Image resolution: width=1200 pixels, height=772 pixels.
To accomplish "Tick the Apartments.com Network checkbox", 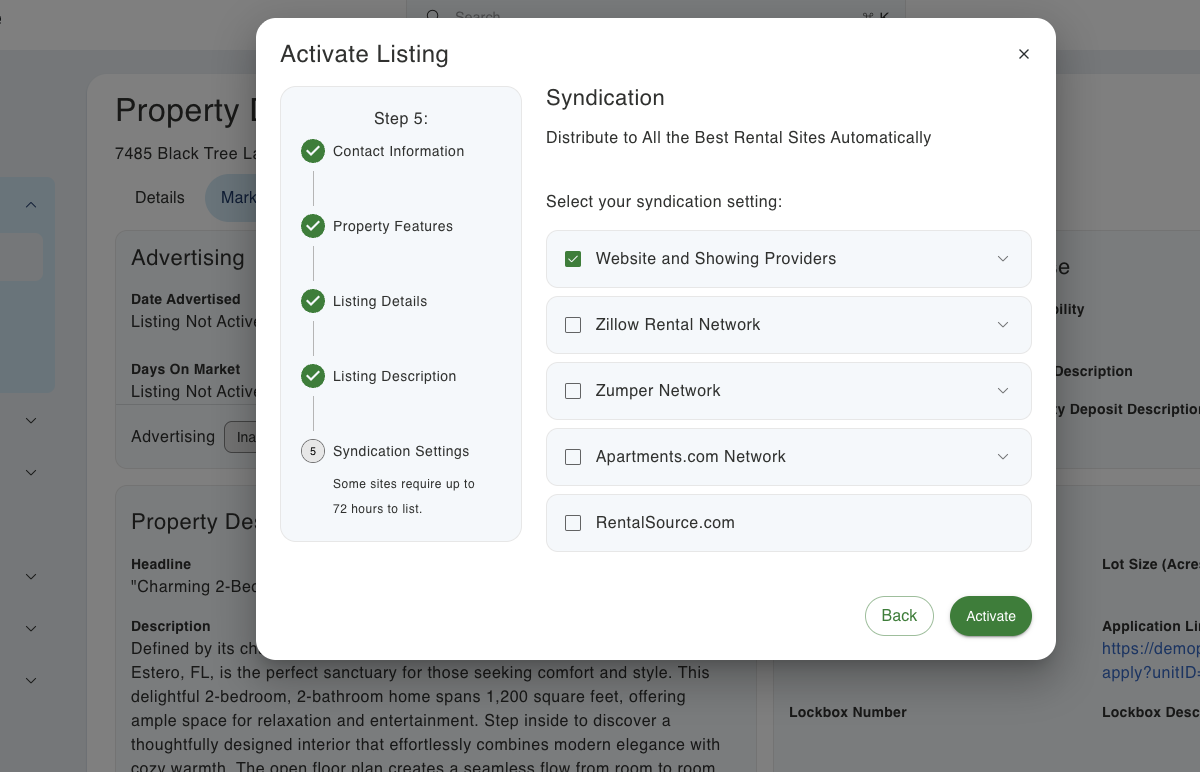I will [573, 457].
